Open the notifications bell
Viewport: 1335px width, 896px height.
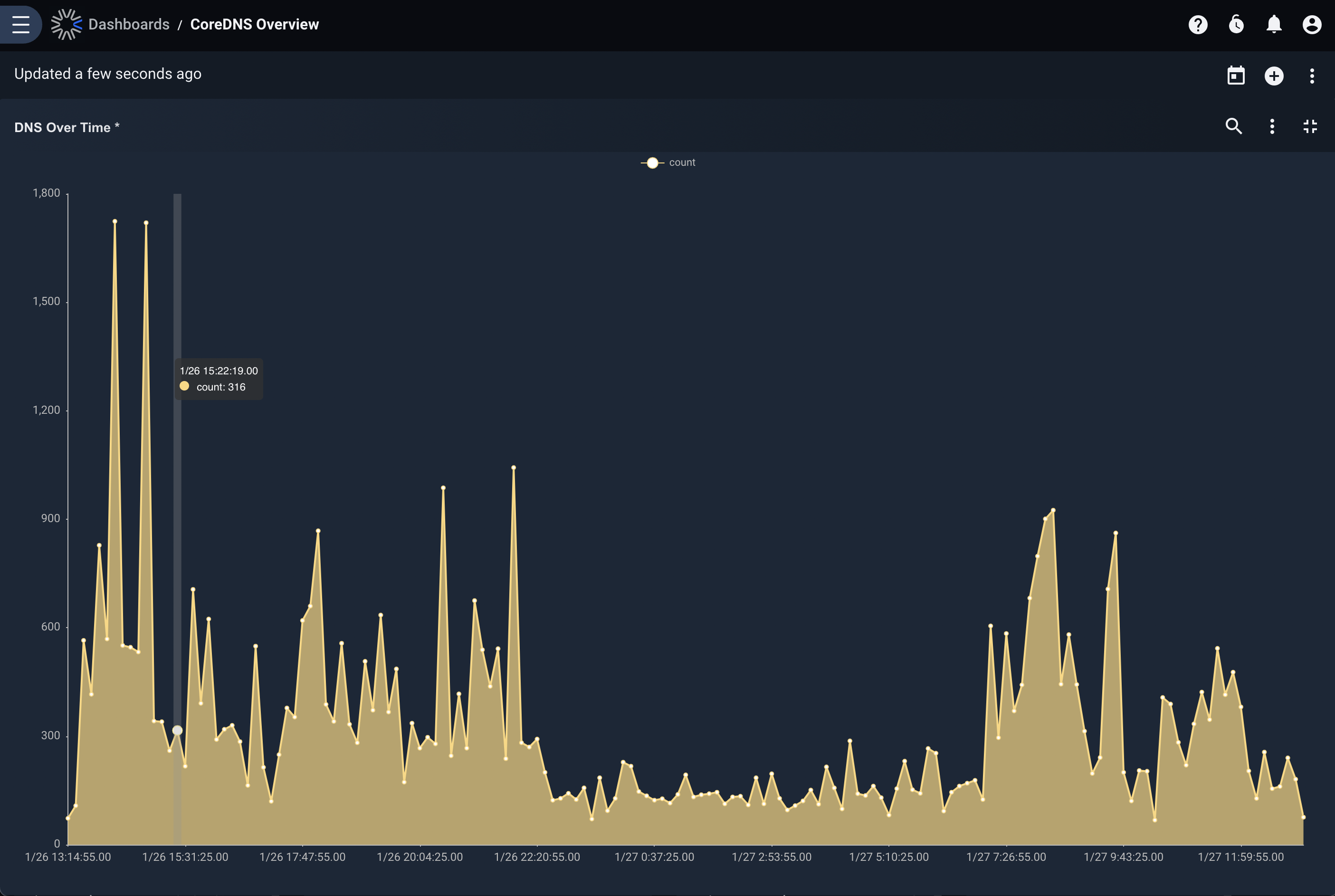[x=1274, y=25]
